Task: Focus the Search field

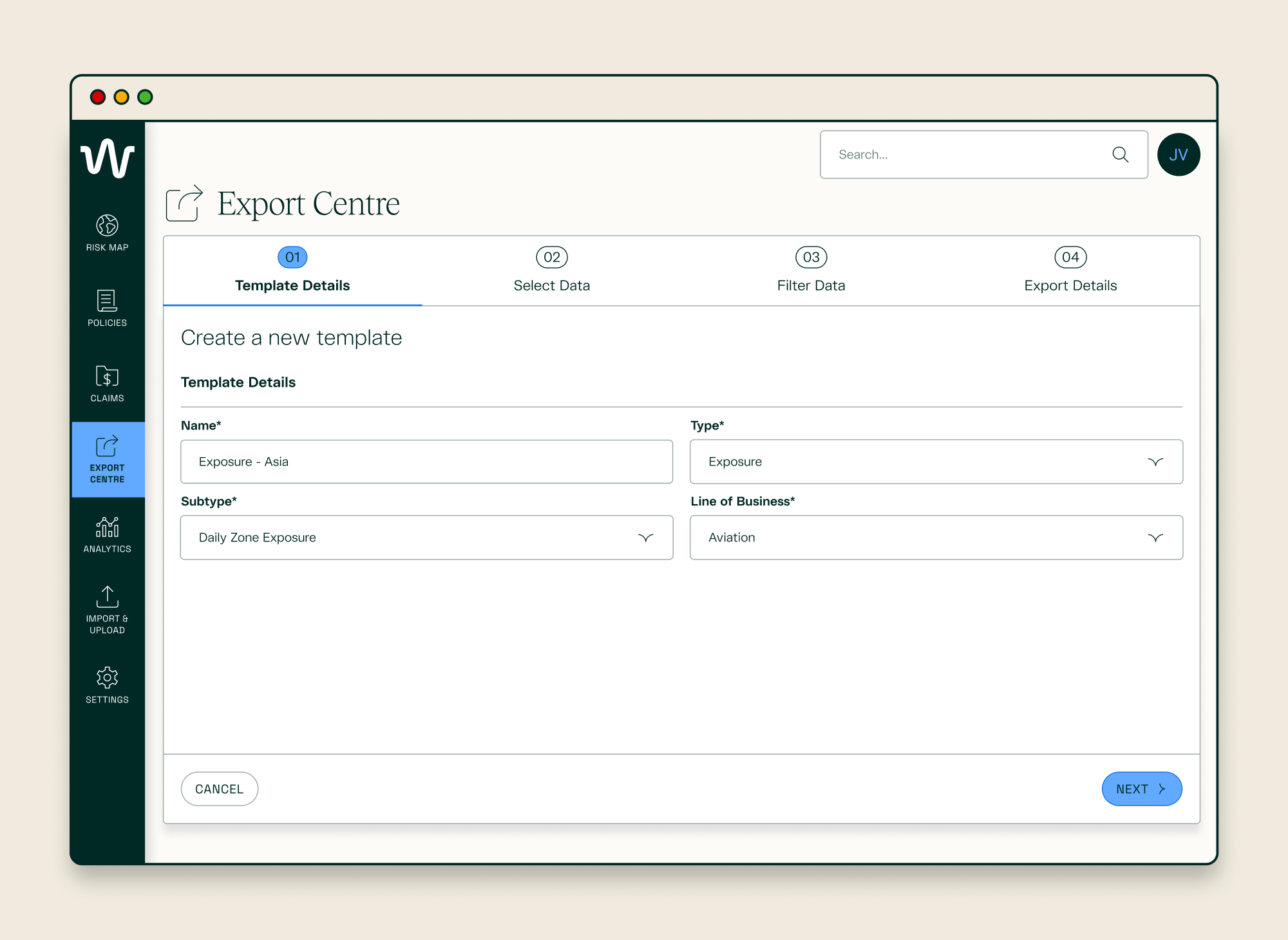Action: click(x=984, y=155)
